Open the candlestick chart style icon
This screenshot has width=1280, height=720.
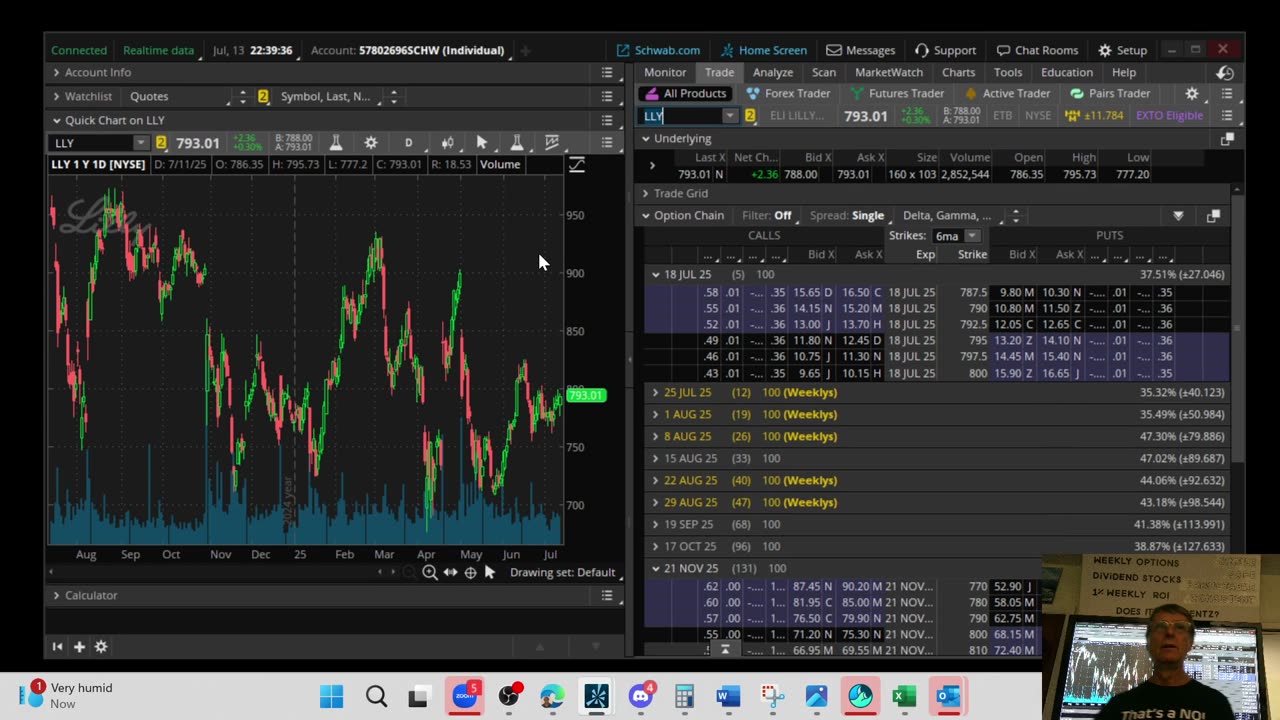pos(447,143)
